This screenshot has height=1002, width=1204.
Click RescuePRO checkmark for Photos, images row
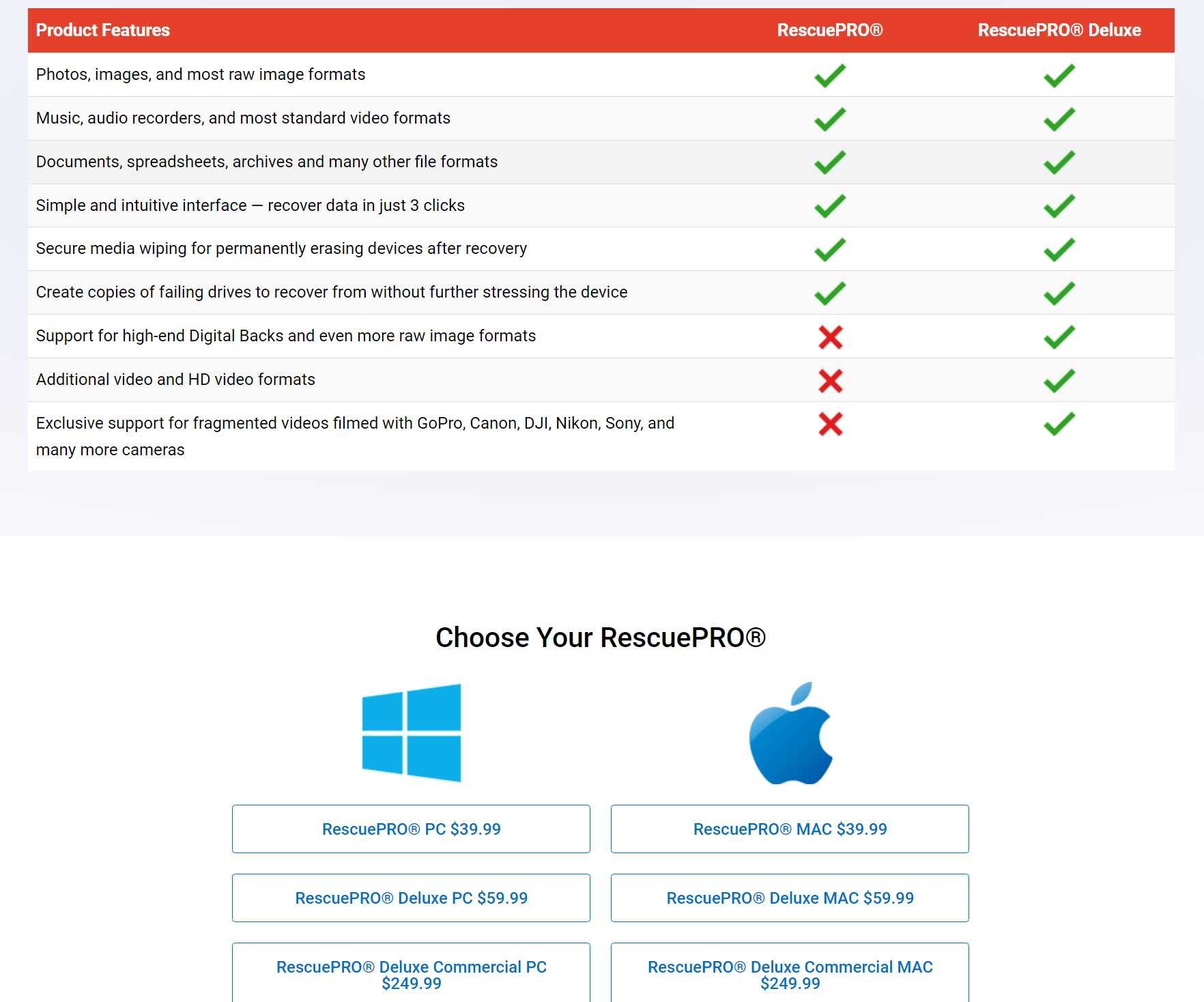pyautogui.click(x=830, y=75)
